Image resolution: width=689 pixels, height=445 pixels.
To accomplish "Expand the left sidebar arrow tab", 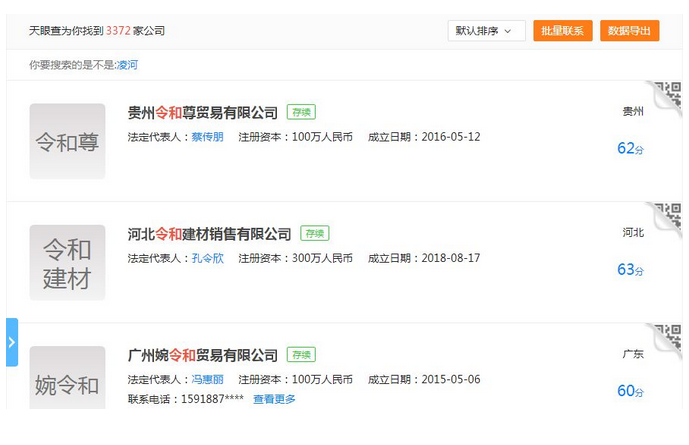I will click(x=11, y=342).
